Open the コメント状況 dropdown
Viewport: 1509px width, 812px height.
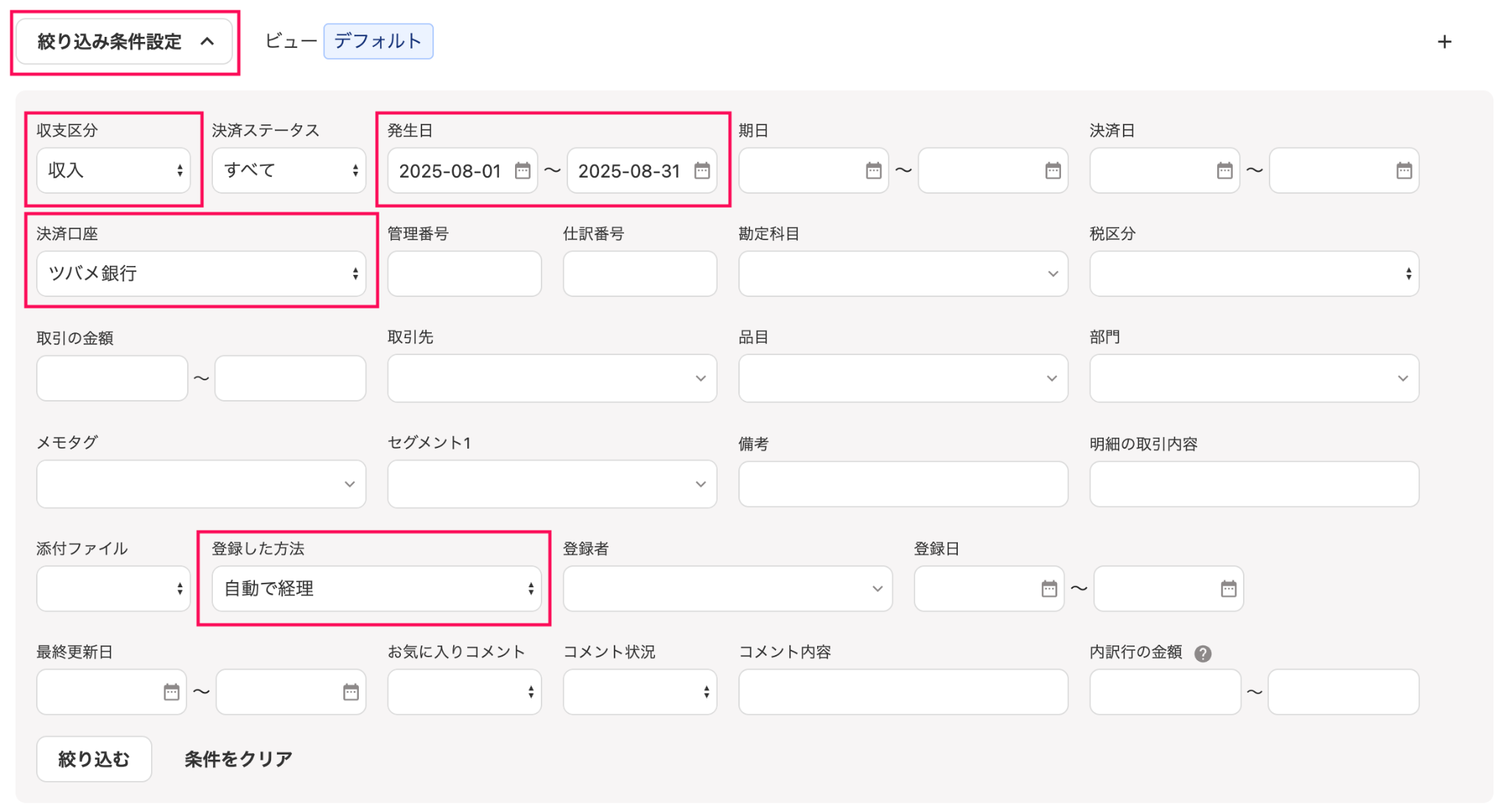click(640, 692)
